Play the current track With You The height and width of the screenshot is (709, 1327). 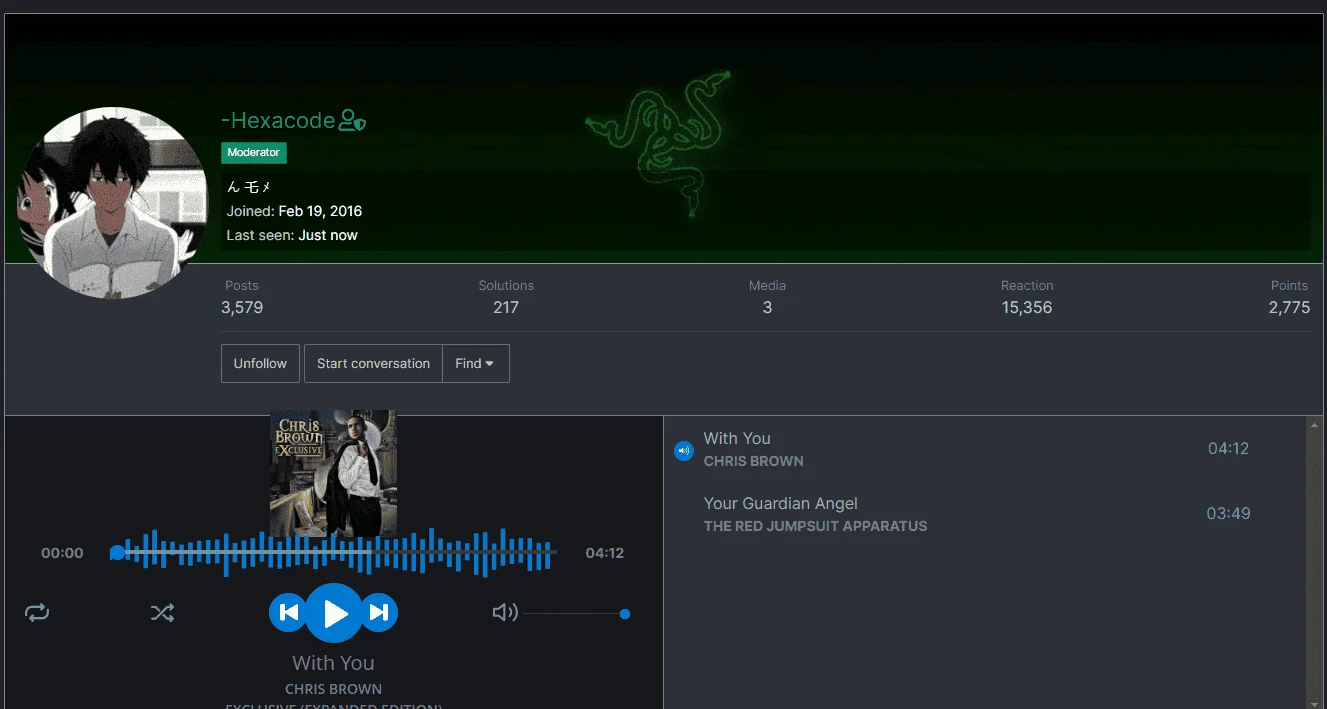pyautogui.click(x=334, y=613)
